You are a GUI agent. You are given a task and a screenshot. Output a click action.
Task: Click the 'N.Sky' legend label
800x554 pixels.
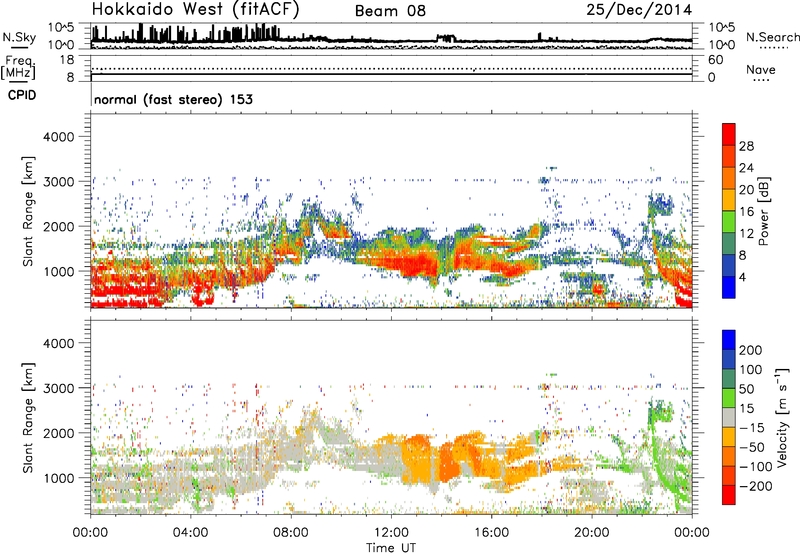pos(19,38)
